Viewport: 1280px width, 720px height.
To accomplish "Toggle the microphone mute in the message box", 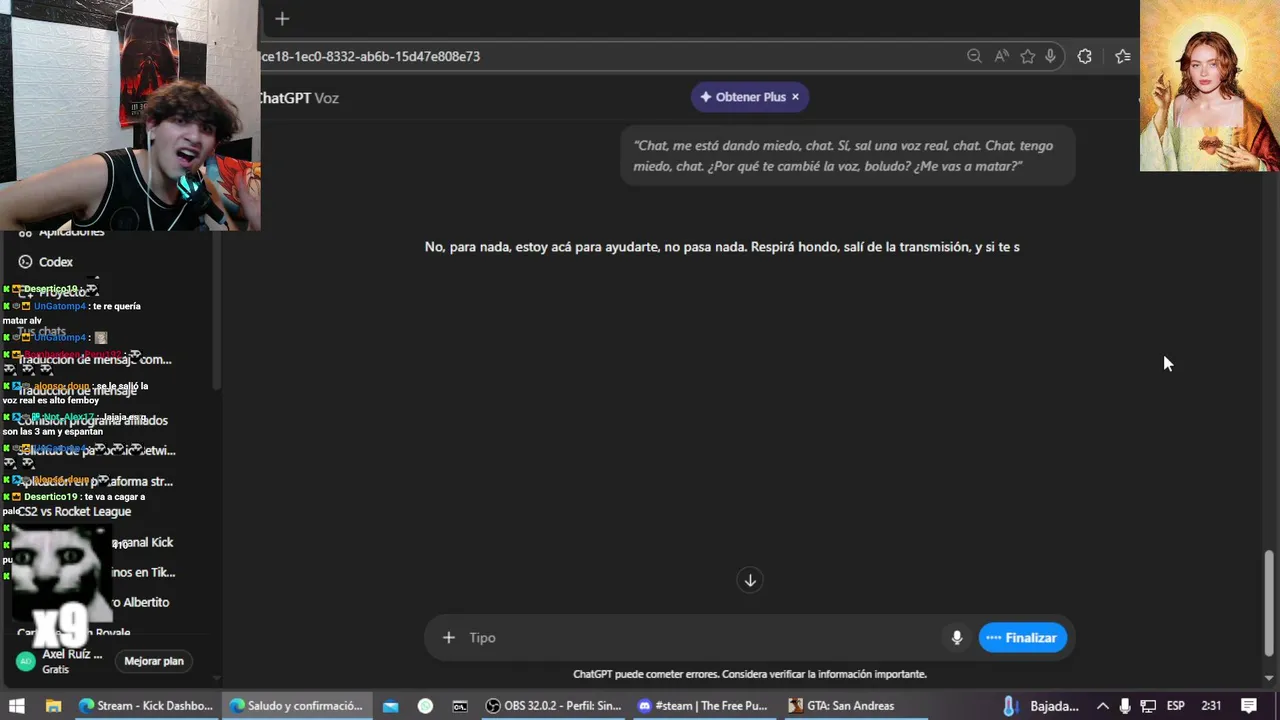I will coord(957,637).
